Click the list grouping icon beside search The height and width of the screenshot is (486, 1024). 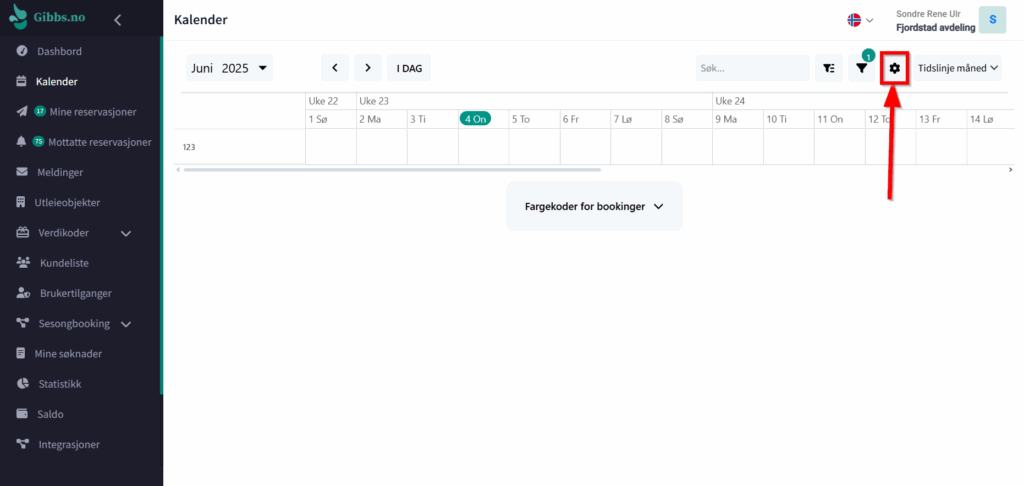(828, 68)
